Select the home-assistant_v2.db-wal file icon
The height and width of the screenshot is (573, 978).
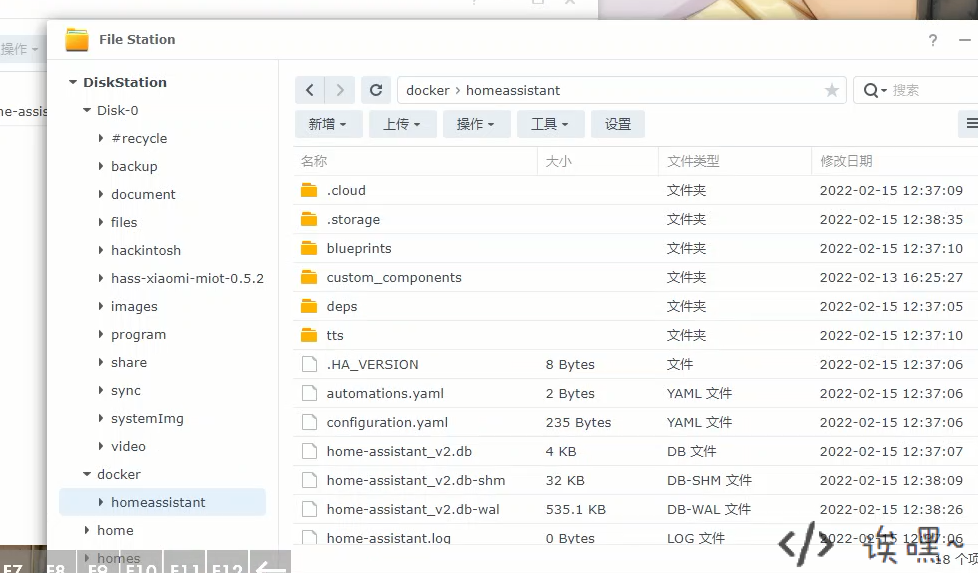point(309,509)
